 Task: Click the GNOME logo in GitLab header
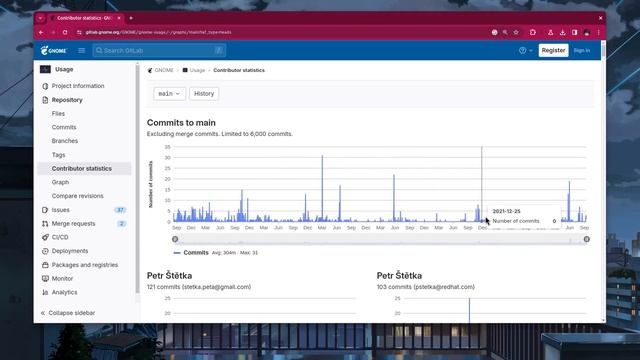(x=53, y=50)
